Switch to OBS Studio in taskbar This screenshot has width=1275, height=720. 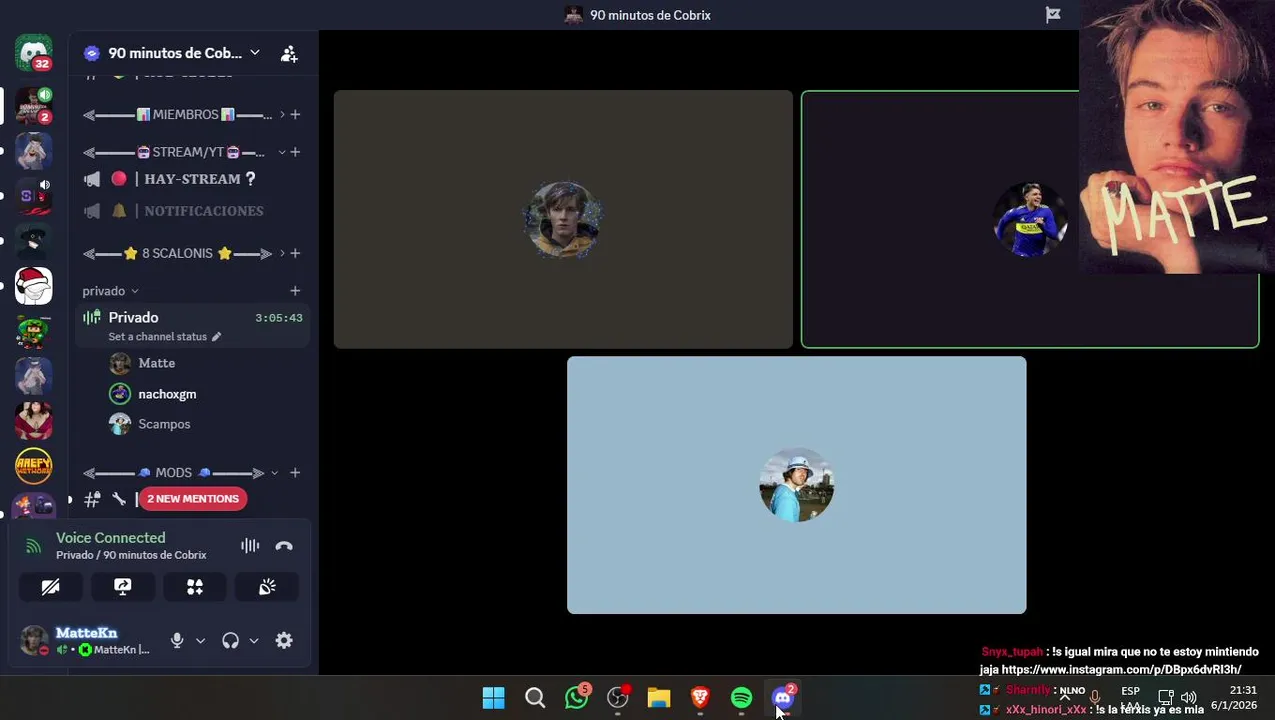[x=618, y=698]
